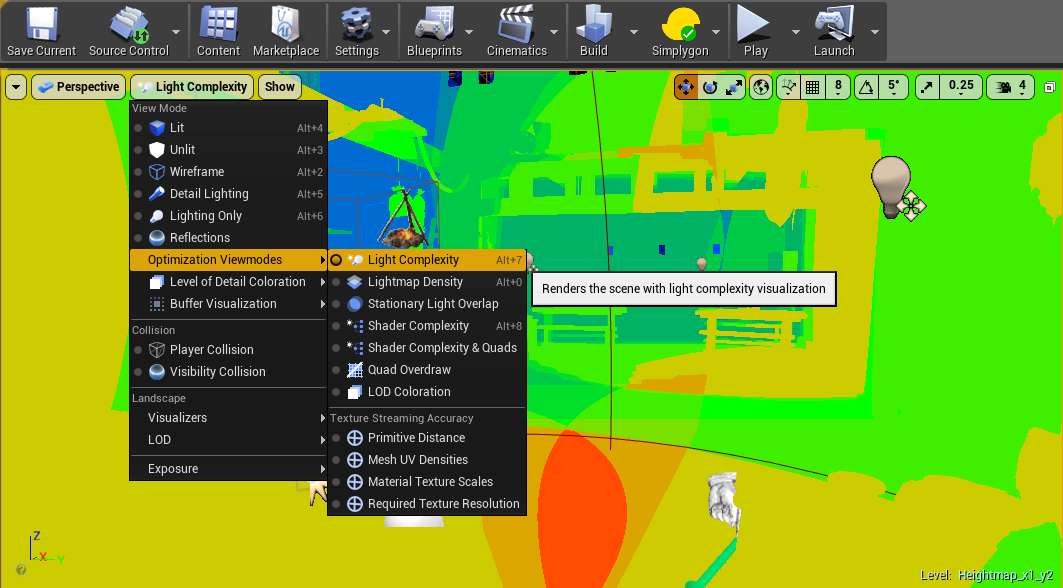Open the camera speed dropdown showing 4
Image resolution: width=1063 pixels, height=588 pixels.
(1022, 87)
